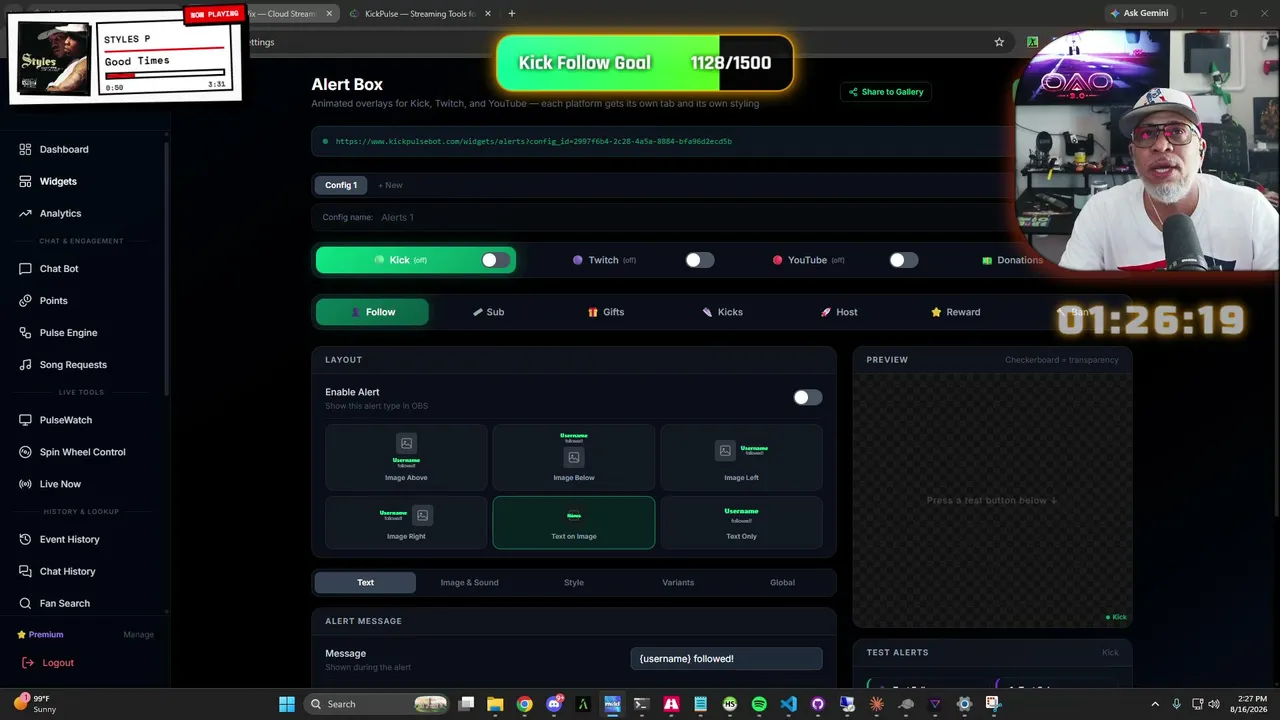Switch to the Gifts alert tab
This screenshot has height=720, width=1280.
click(606, 312)
